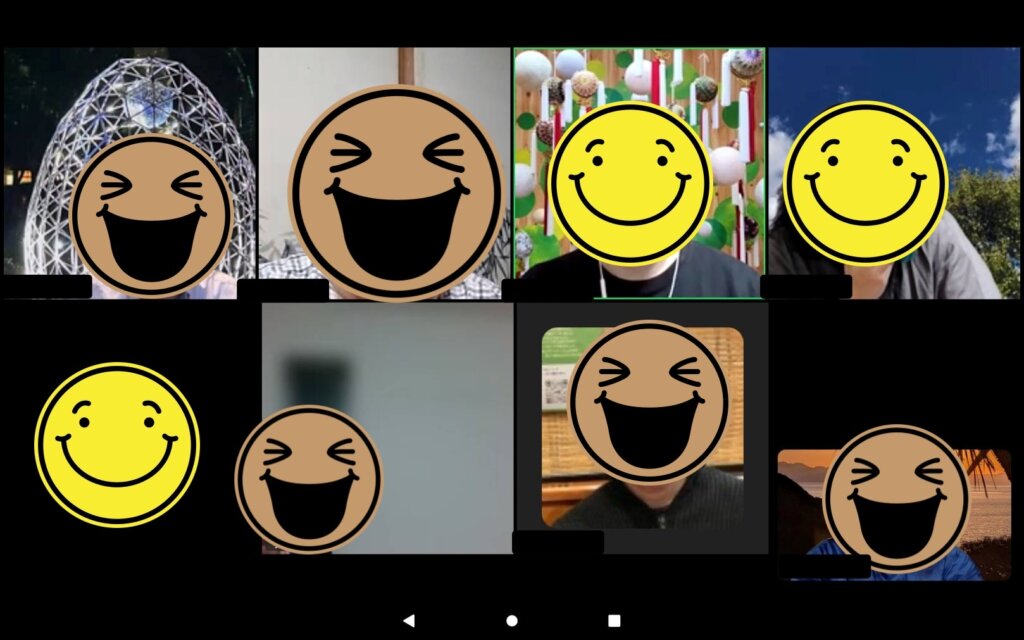The image size is (1024, 640).
Task: Open recent apps with the square button
Action: tap(614, 620)
